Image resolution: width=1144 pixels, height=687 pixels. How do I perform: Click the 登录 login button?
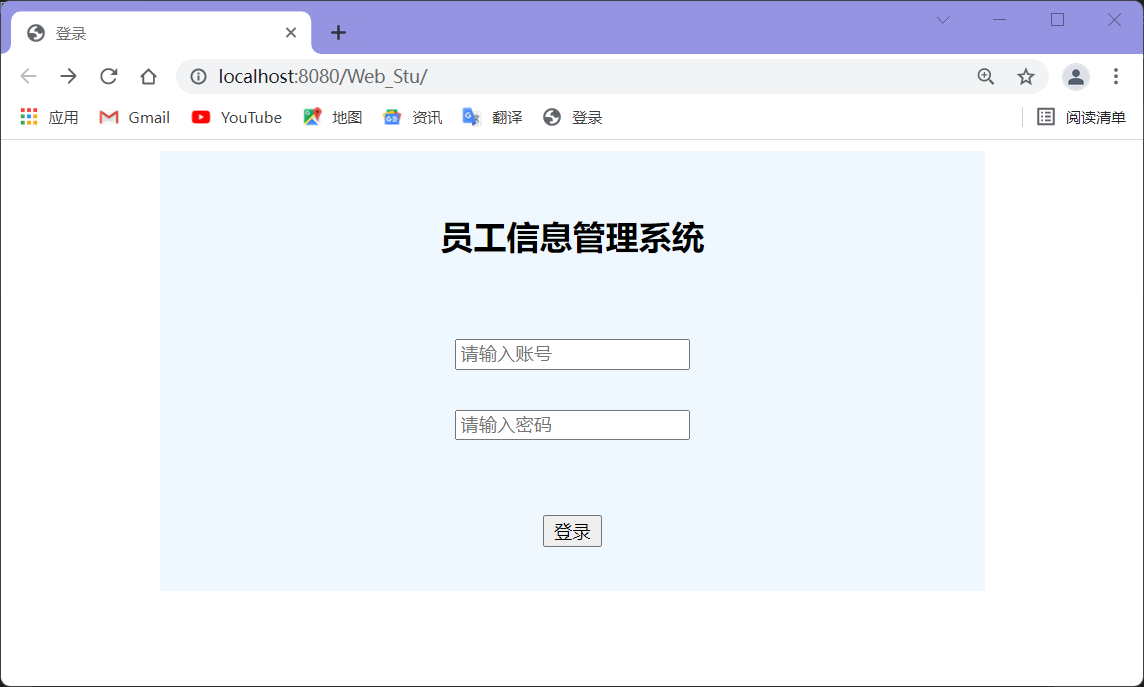572,531
